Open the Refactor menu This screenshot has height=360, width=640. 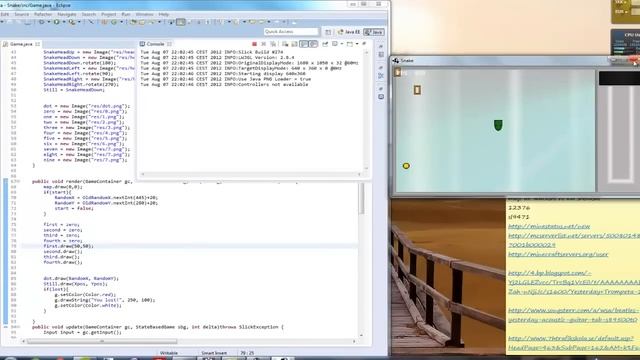click(43, 14)
